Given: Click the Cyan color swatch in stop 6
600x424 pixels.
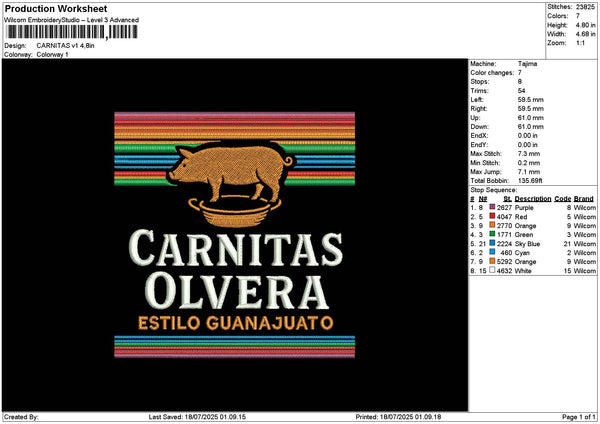Looking at the screenshot, I should pos(492,252).
